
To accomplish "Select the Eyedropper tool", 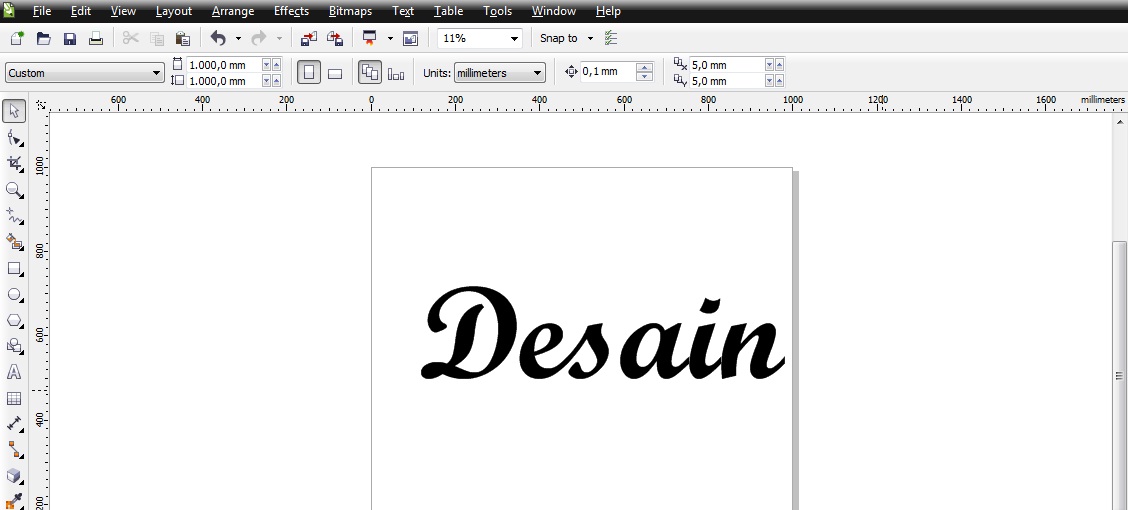I will 14,501.
